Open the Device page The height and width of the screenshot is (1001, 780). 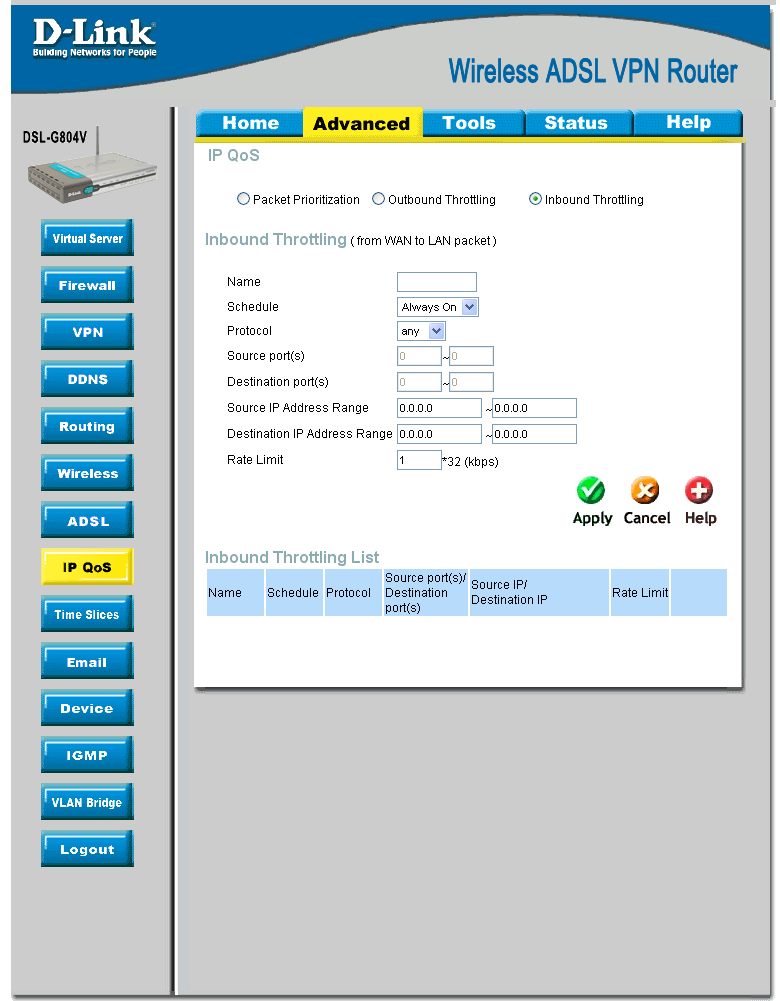click(x=87, y=707)
